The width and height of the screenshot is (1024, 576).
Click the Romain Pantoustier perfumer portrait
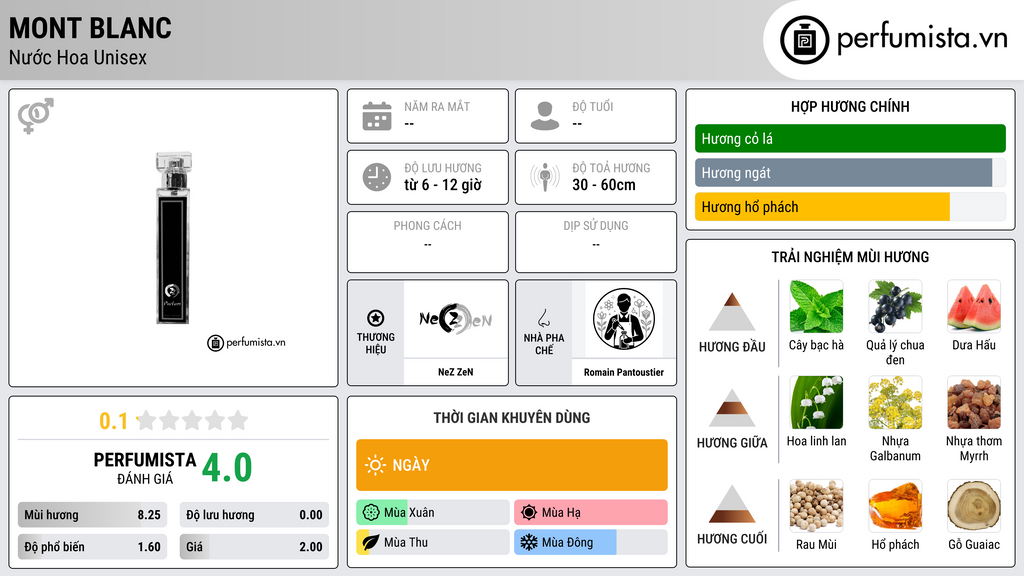click(624, 319)
